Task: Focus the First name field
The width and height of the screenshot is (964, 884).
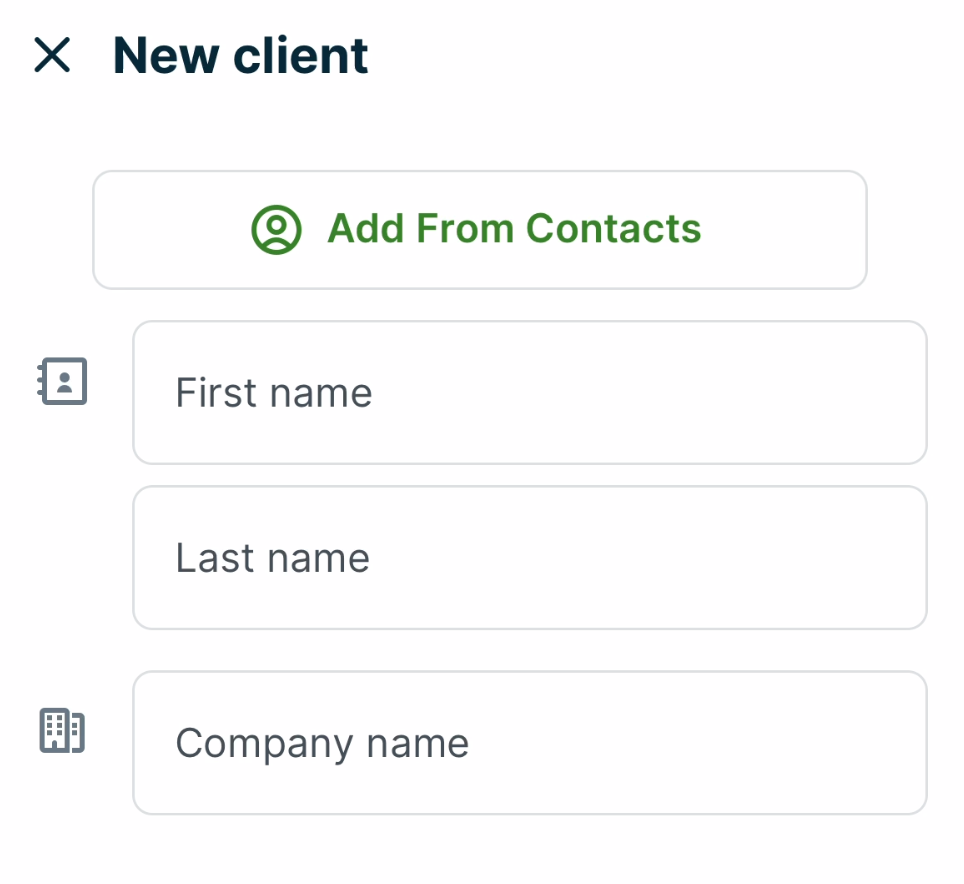Action: (529, 393)
